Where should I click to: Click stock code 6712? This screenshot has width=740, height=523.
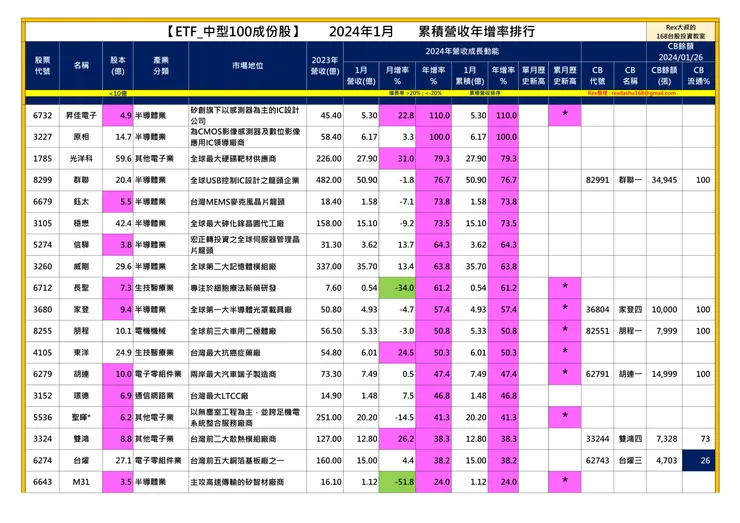[42, 288]
